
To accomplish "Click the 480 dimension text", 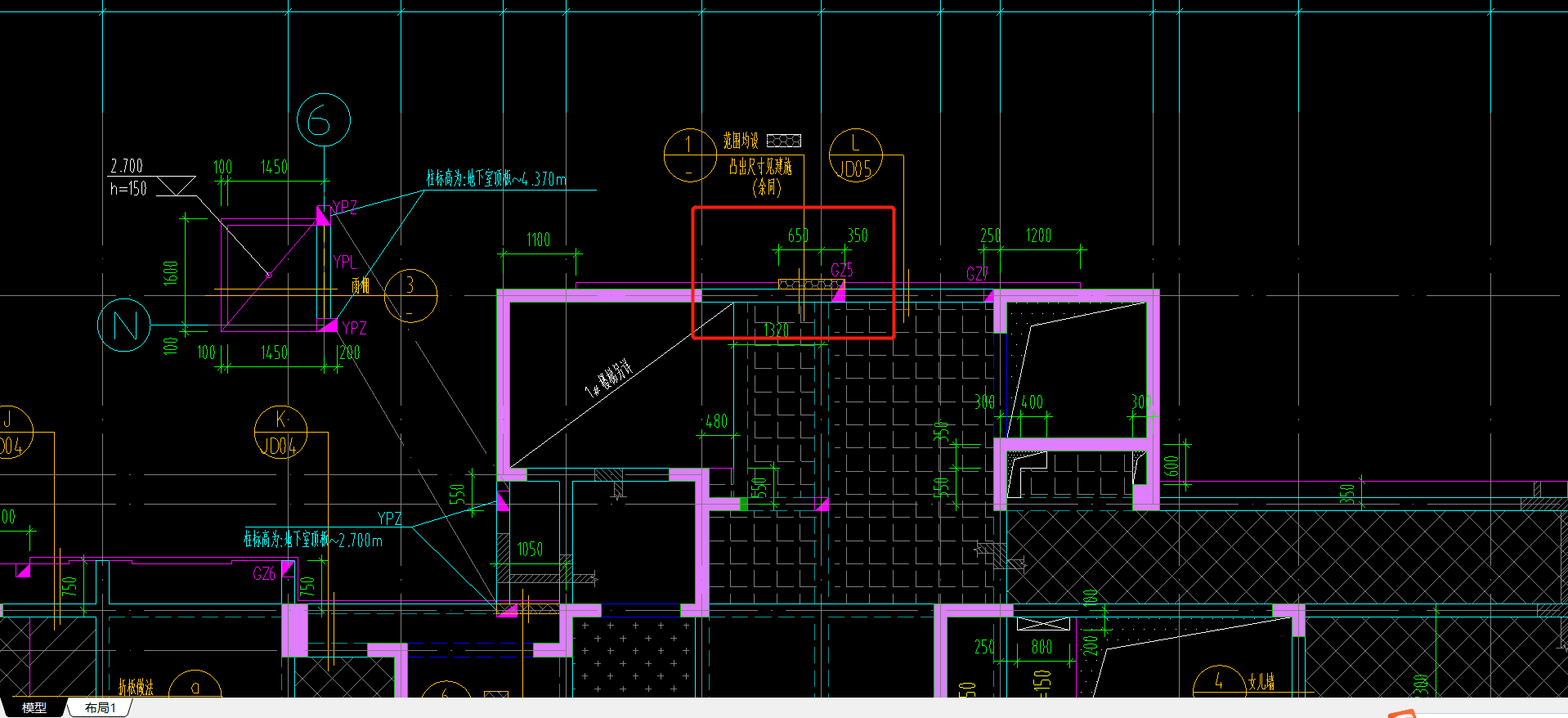I will point(716,421).
